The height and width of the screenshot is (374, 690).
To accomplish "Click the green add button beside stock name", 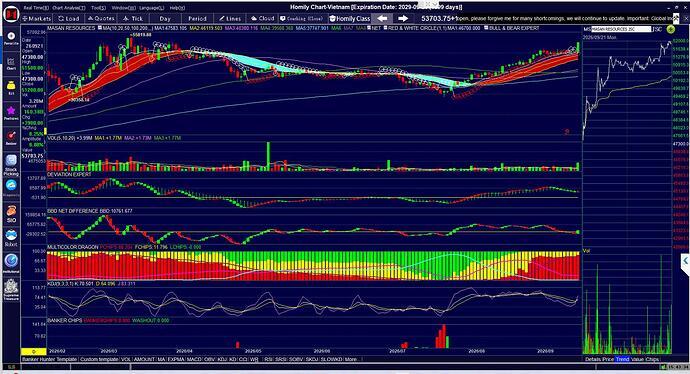I will click(670, 29).
